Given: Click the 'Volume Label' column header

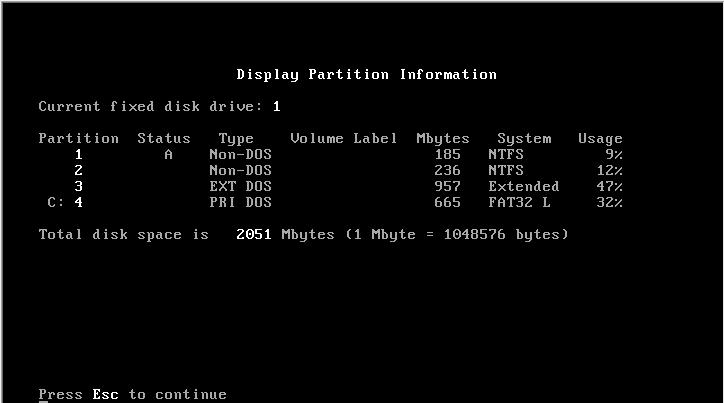Looking at the screenshot, I should 344,138.
